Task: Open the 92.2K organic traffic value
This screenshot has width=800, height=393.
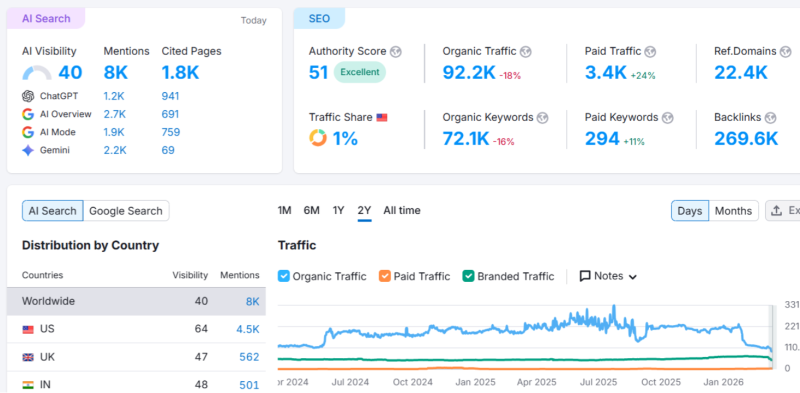Action: [469, 73]
